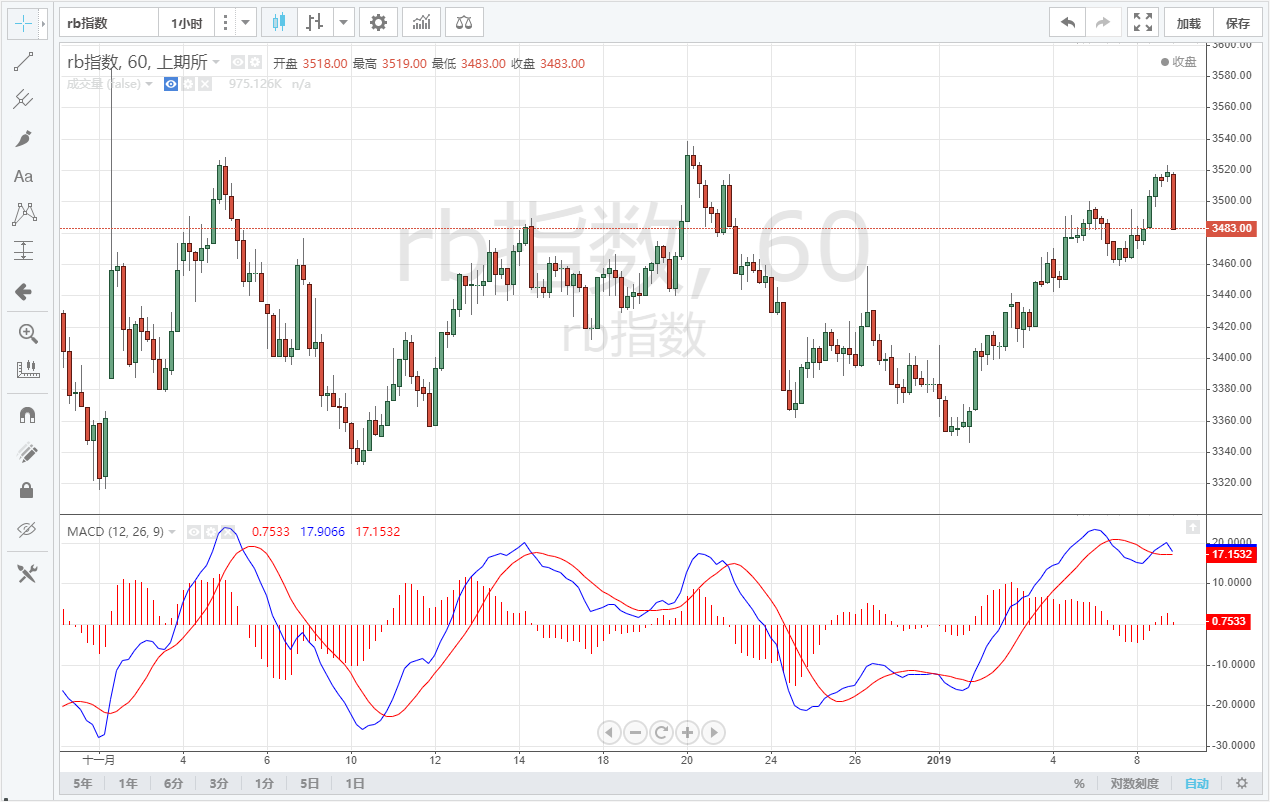The width and height of the screenshot is (1270, 802).
Task: Select the 1年 time range
Action: 127,784
